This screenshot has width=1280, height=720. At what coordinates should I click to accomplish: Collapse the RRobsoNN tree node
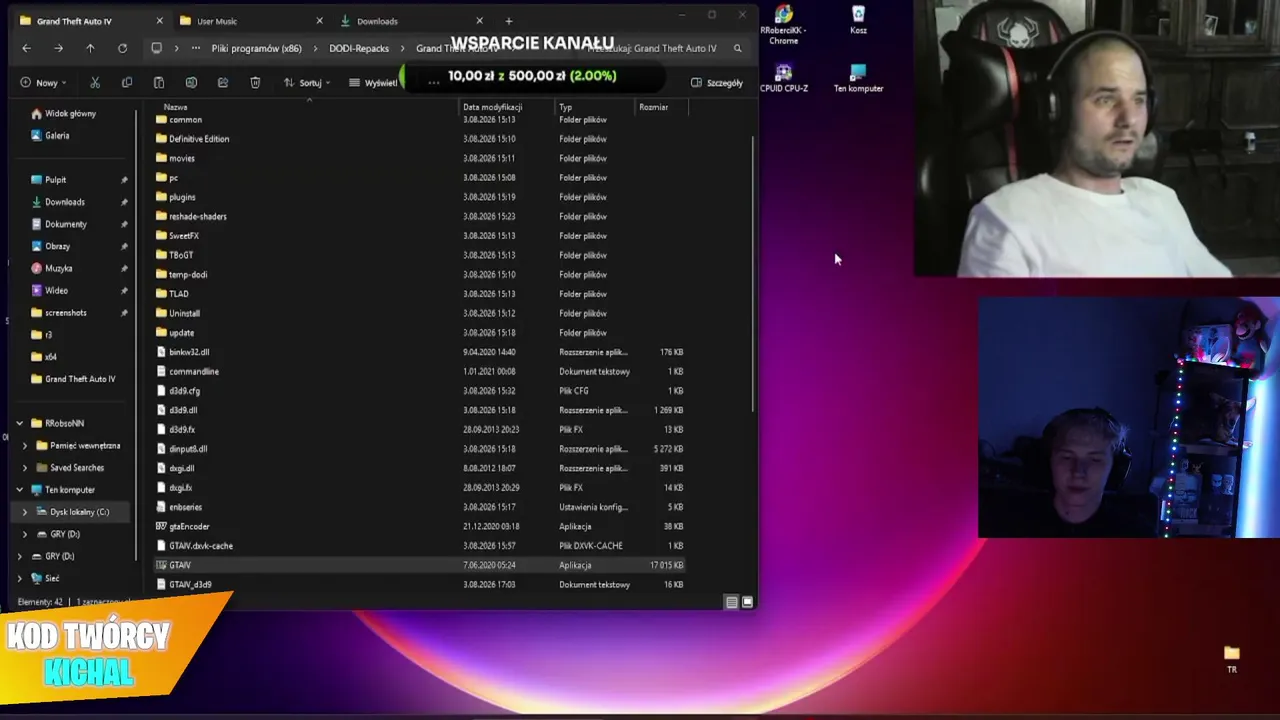[x=19, y=423]
